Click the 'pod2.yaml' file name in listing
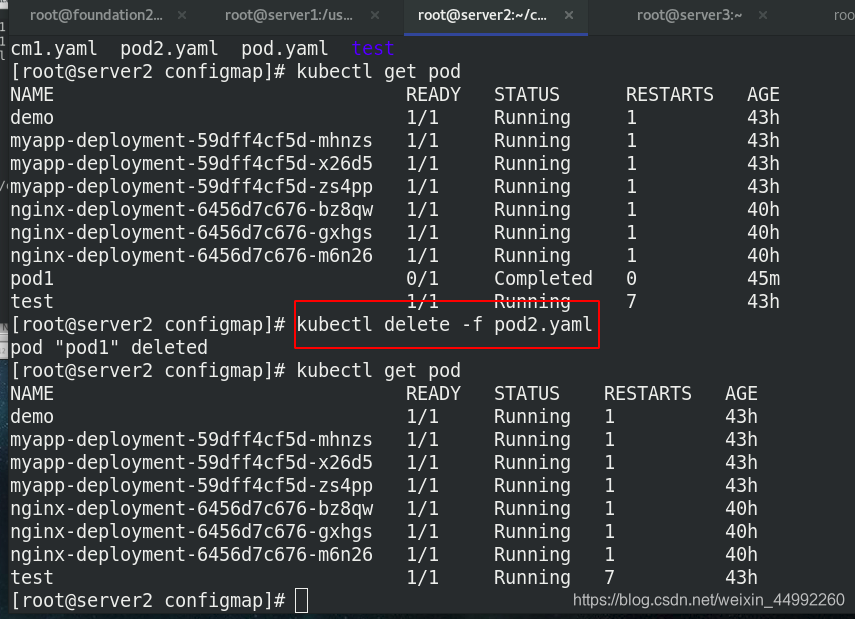855x619 pixels. point(169,49)
